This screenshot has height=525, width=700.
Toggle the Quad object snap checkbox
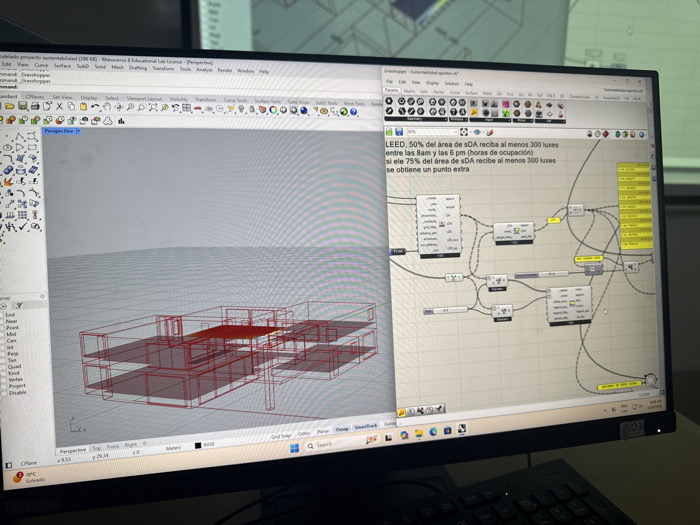3,367
